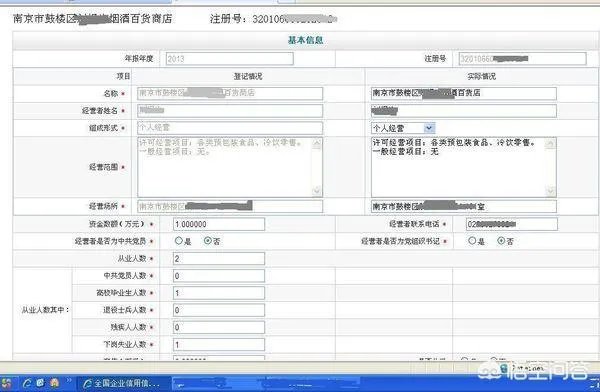Select 是 for 经营者是否为党组织书记

tap(472, 241)
